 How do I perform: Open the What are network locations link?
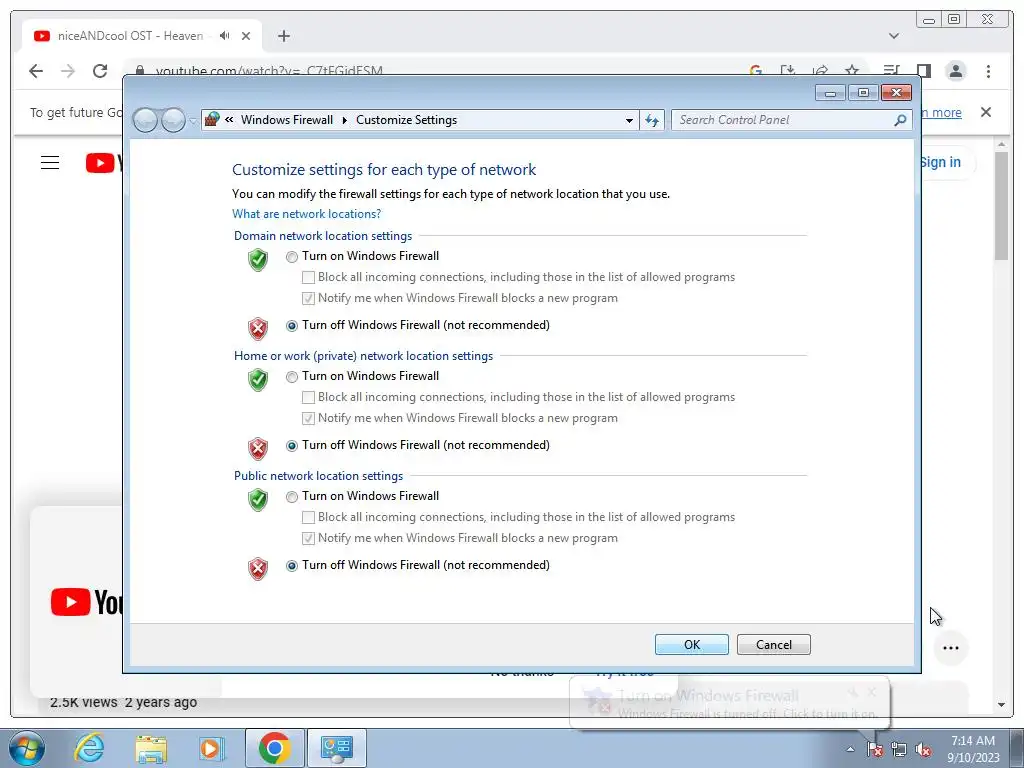point(306,214)
